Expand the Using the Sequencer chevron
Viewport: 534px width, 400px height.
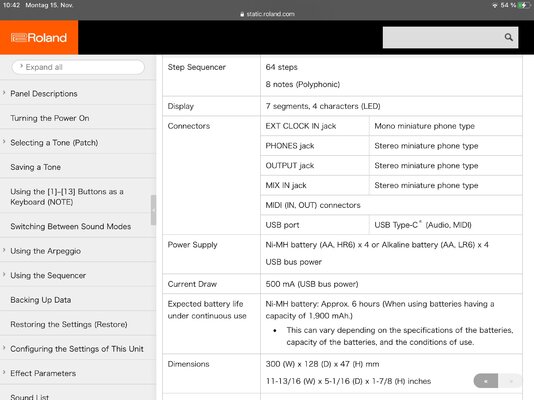(x=4, y=275)
